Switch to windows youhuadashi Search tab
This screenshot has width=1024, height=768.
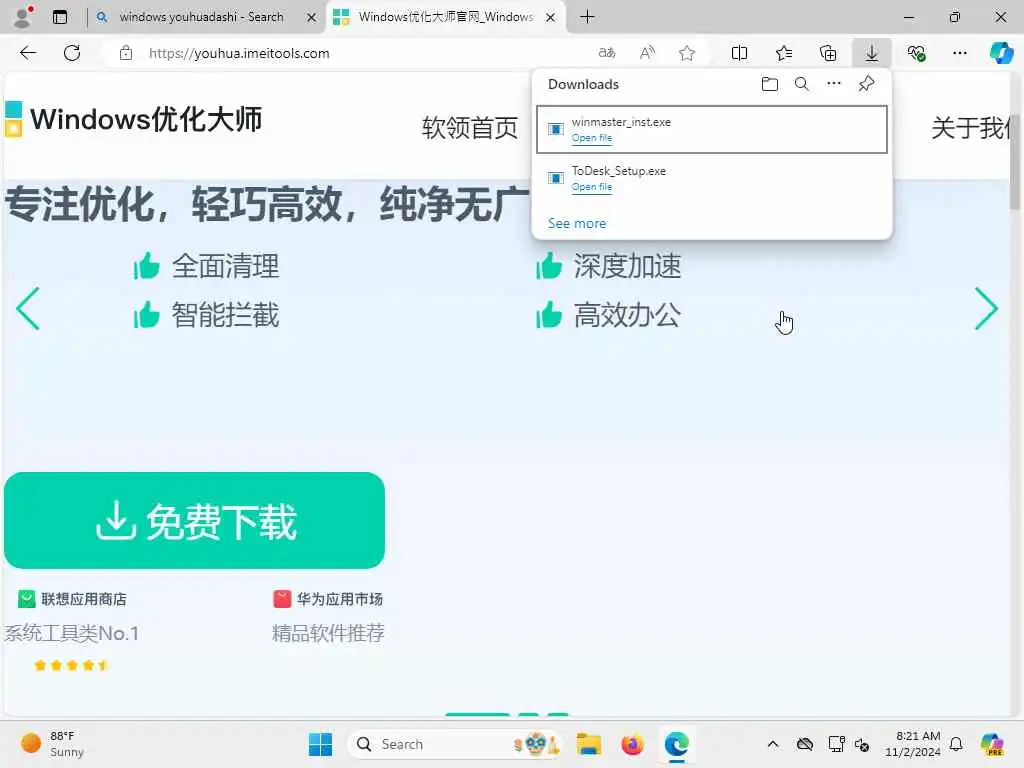(200, 17)
